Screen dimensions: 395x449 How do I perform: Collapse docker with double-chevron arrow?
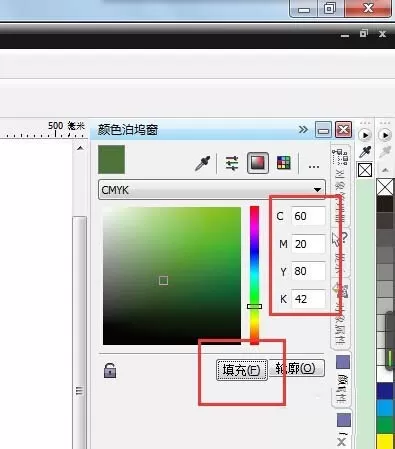(x=303, y=129)
